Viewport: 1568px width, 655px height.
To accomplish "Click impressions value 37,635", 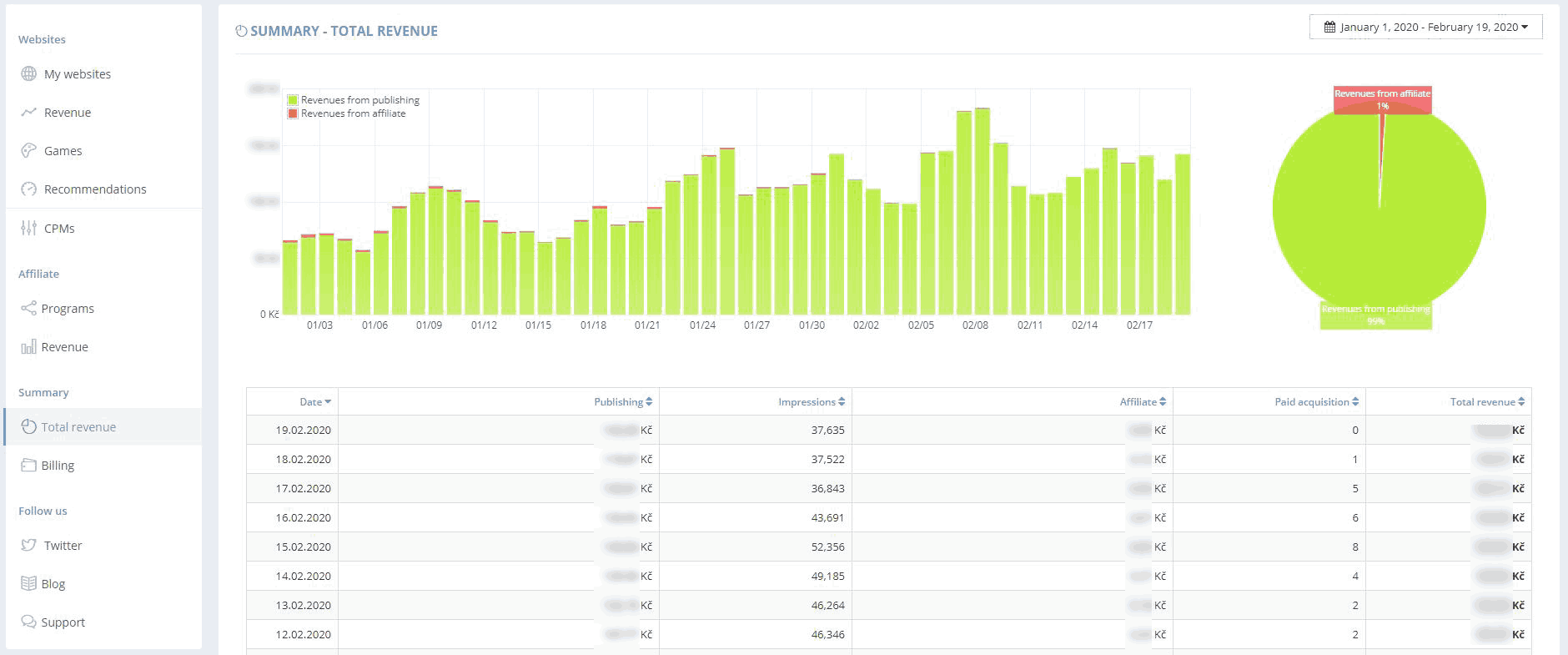I will coord(827,430).
